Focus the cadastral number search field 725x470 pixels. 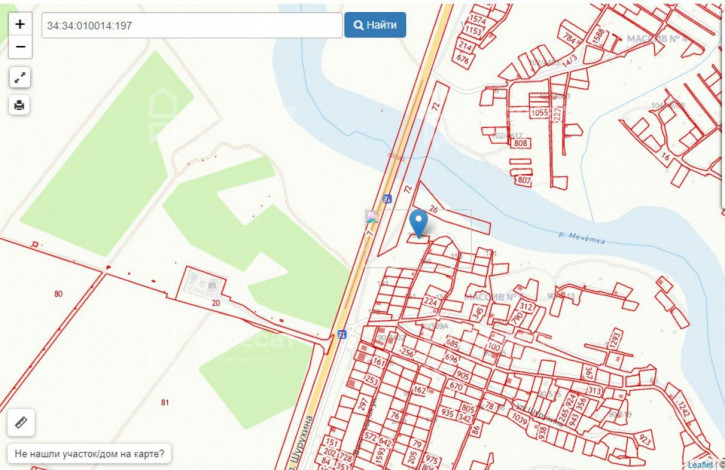192,25
